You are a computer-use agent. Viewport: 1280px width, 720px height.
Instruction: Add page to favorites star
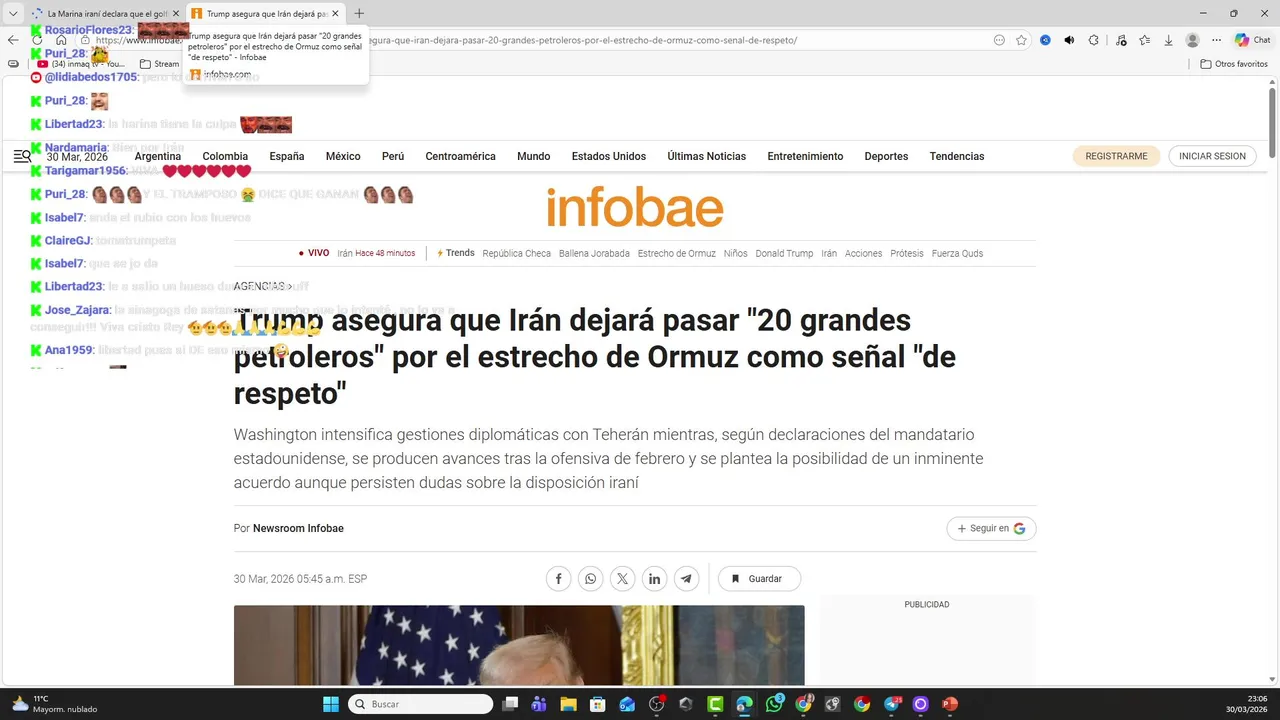pyautogui.click(x=1021, y=40)
